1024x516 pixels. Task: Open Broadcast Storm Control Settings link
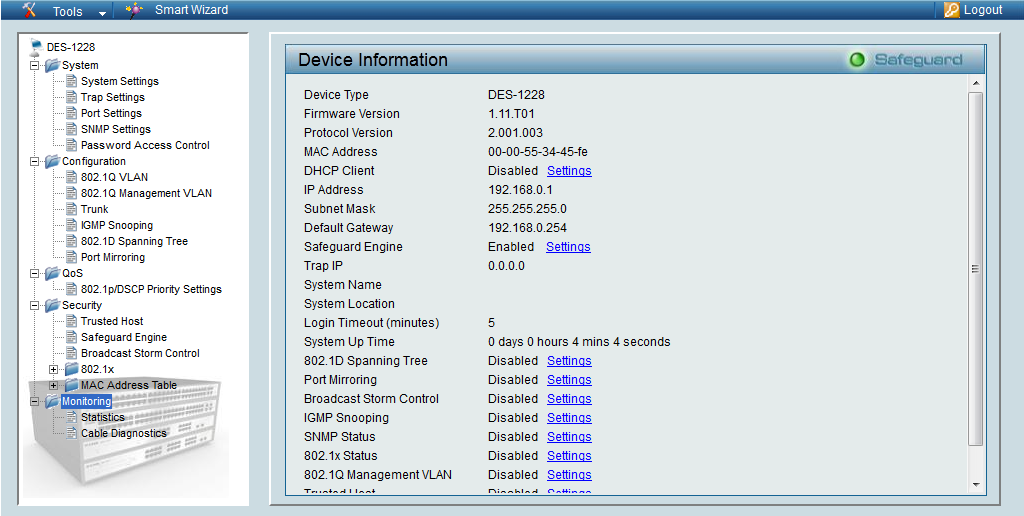pos(569,398)
